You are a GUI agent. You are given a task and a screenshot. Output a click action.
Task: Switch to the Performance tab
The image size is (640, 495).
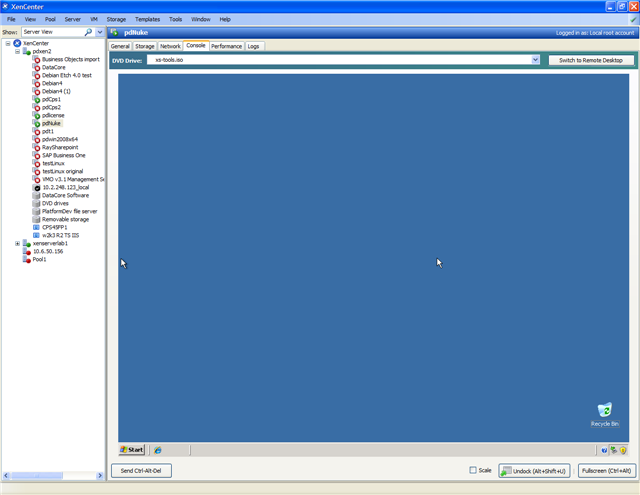coord(226,46)
